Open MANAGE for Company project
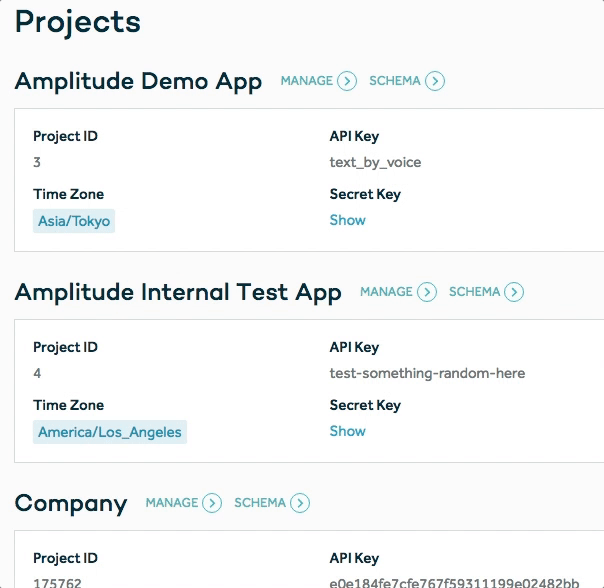 coord(172,503)
